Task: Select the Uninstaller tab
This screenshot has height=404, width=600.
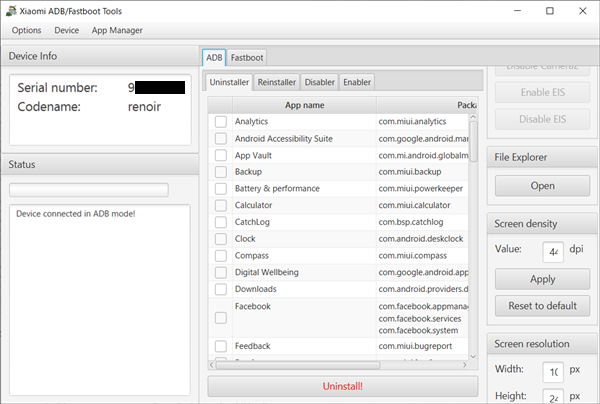Action: click(229, 82)
